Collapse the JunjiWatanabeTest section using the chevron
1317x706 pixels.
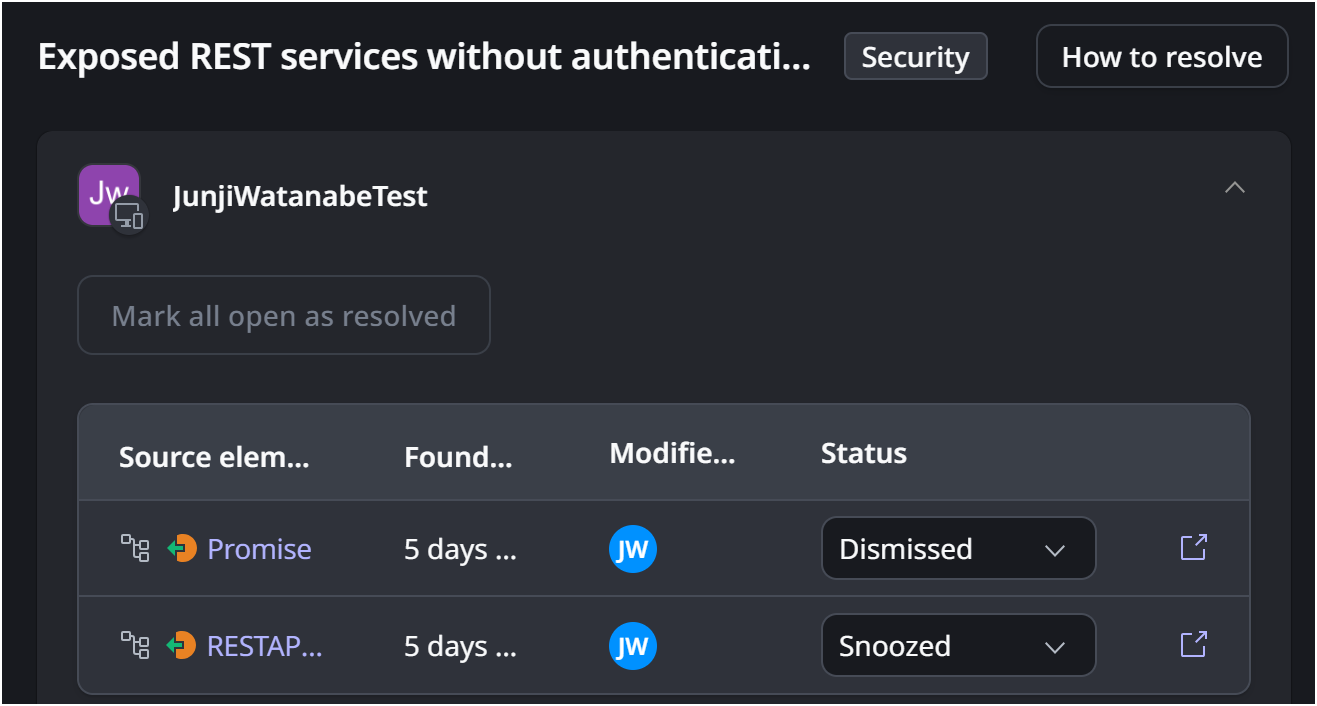click(x=1235, y=187)
